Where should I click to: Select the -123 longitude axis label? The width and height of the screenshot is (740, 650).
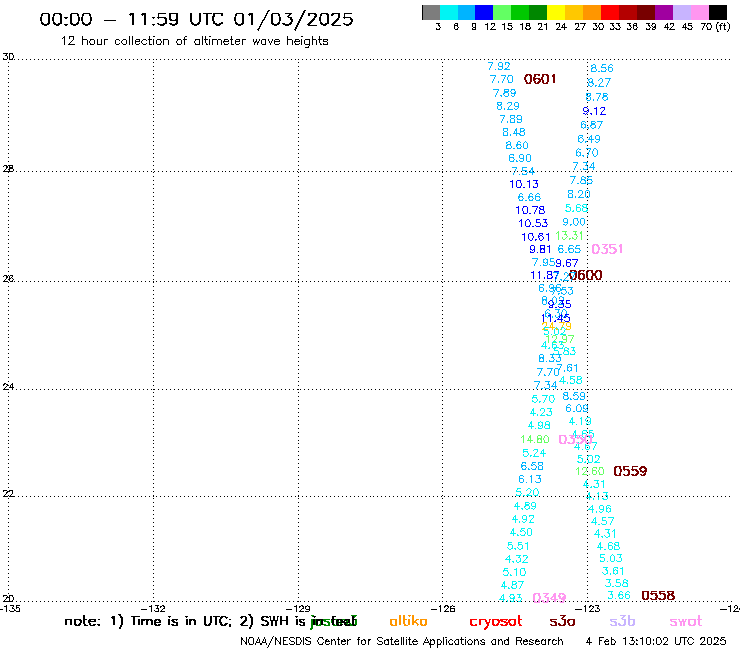(x=588, y=608)
